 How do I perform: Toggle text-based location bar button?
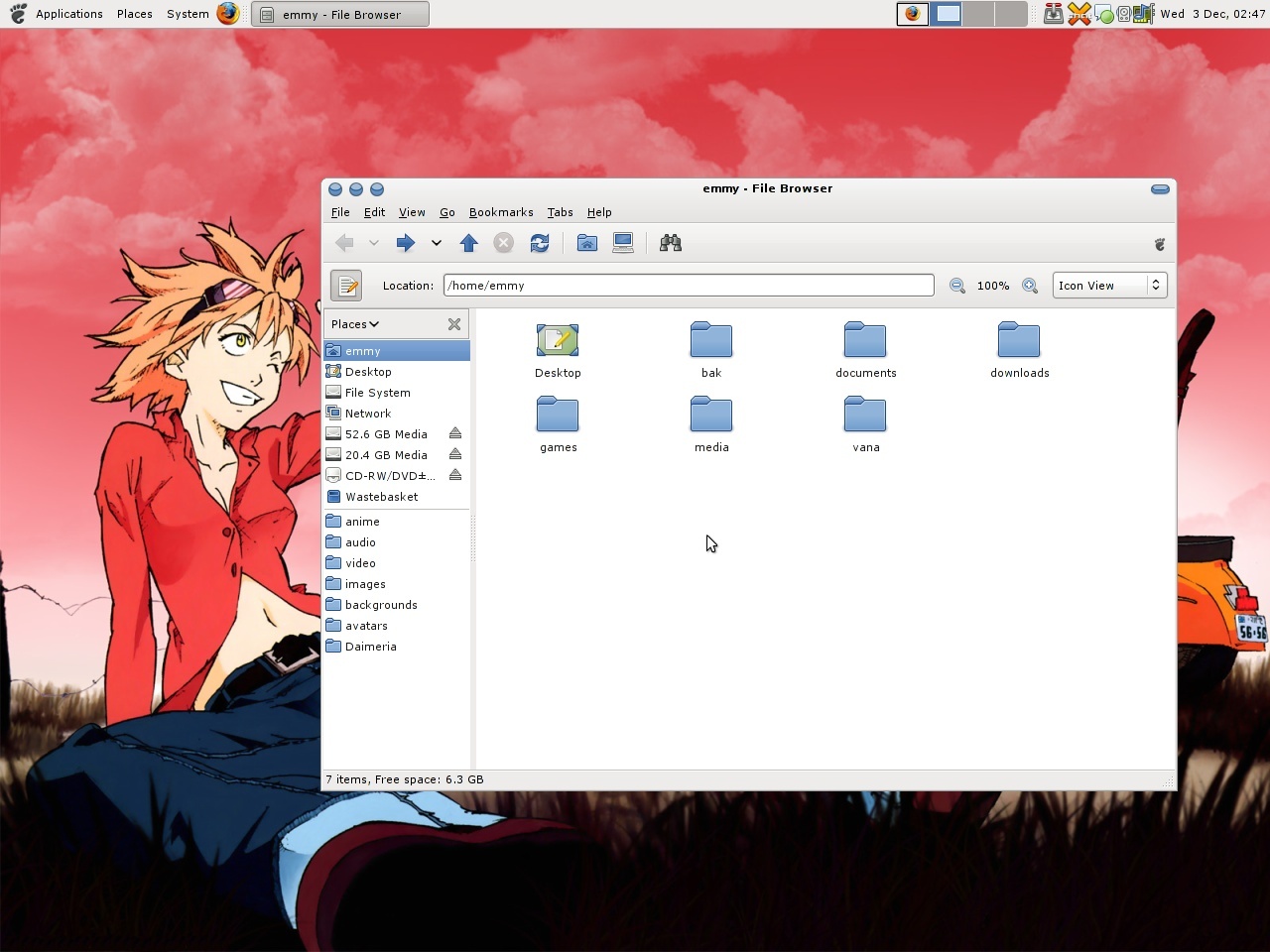tap(346, 286)
